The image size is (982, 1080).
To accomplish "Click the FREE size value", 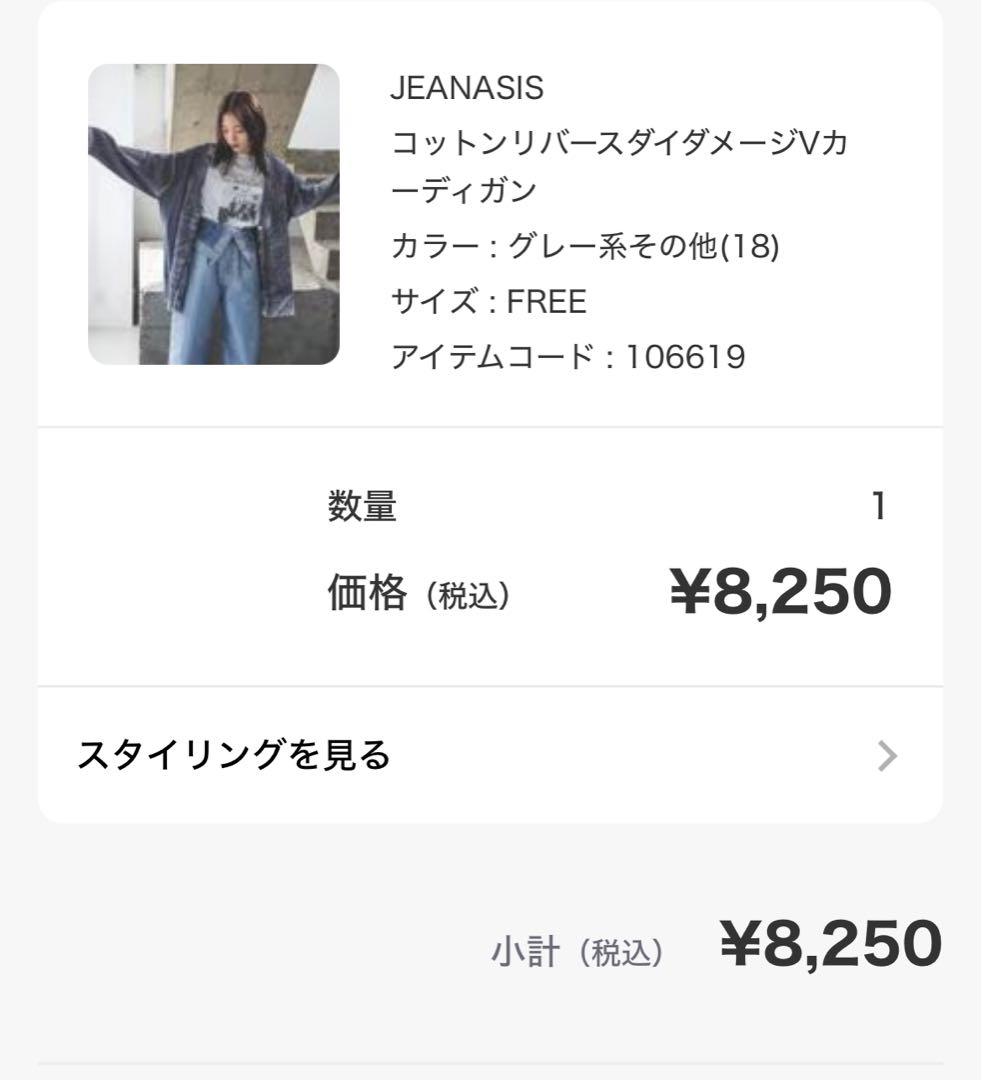I will coord(547,301).
